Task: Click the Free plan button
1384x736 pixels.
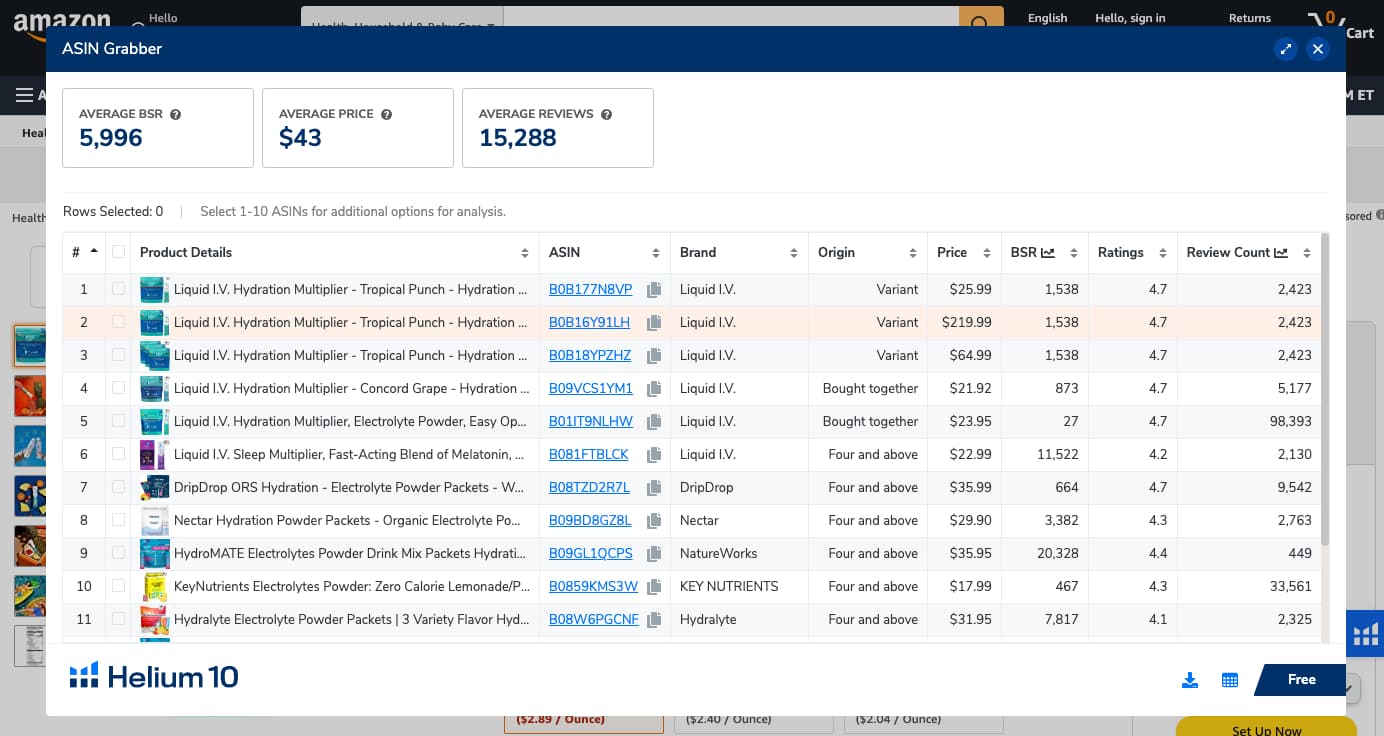Action: [x=1299, y=680]
